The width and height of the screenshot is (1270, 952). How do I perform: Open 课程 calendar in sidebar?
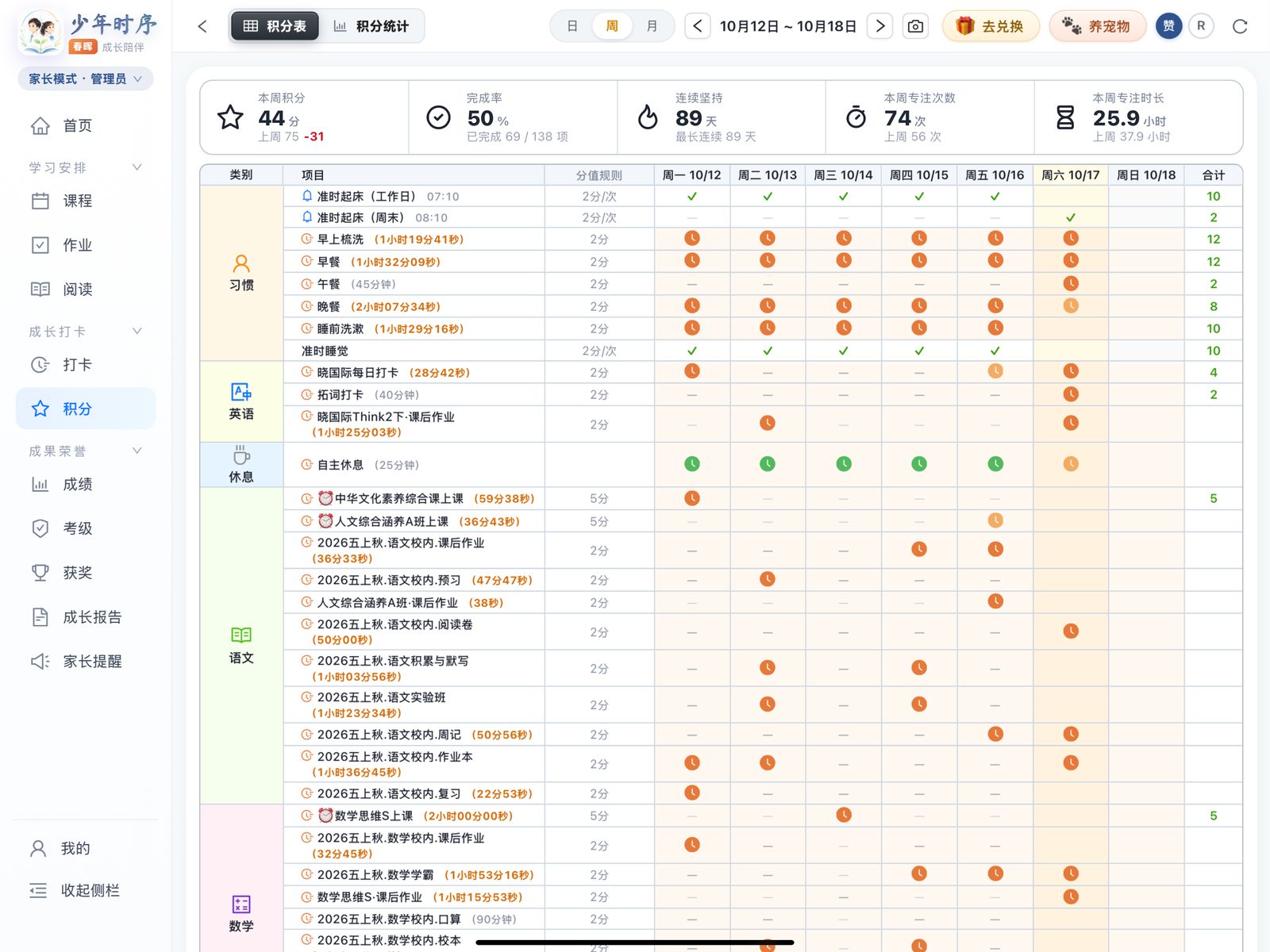[85, 201]
